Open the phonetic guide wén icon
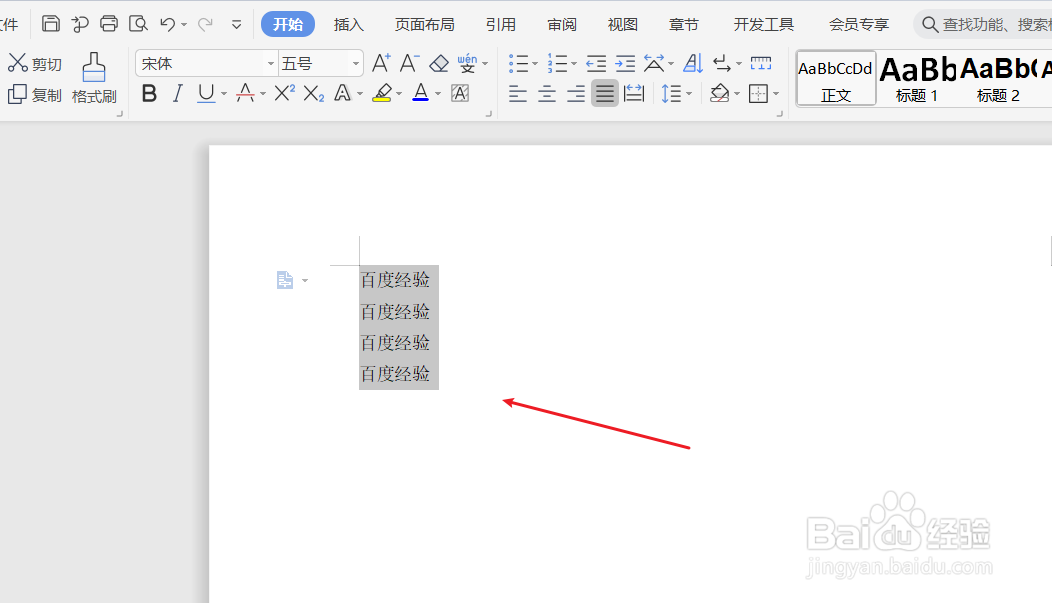Image resolution: width=1052 pixels, height=603 pixels. [x=467, y=64]
